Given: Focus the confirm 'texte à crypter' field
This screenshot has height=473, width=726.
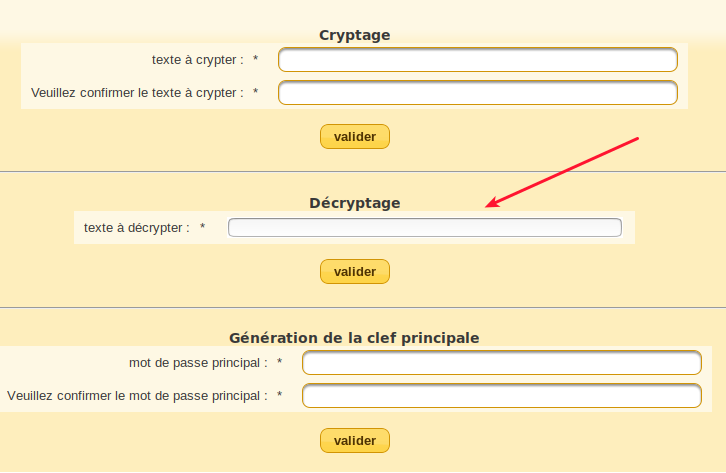Looking at the screenshot, I should point(477,93).
